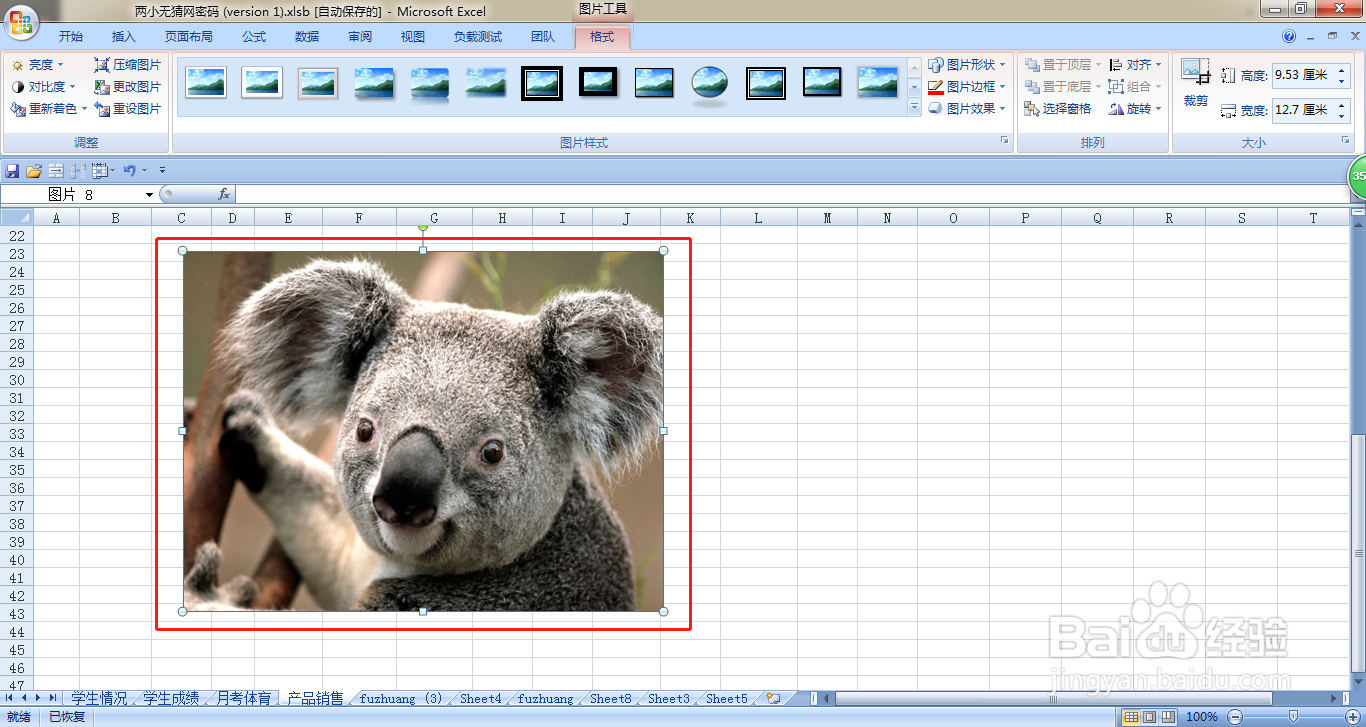
Task: Click the green rotation handle above picture
Action: pyautogui.click(x=423, y=228)
